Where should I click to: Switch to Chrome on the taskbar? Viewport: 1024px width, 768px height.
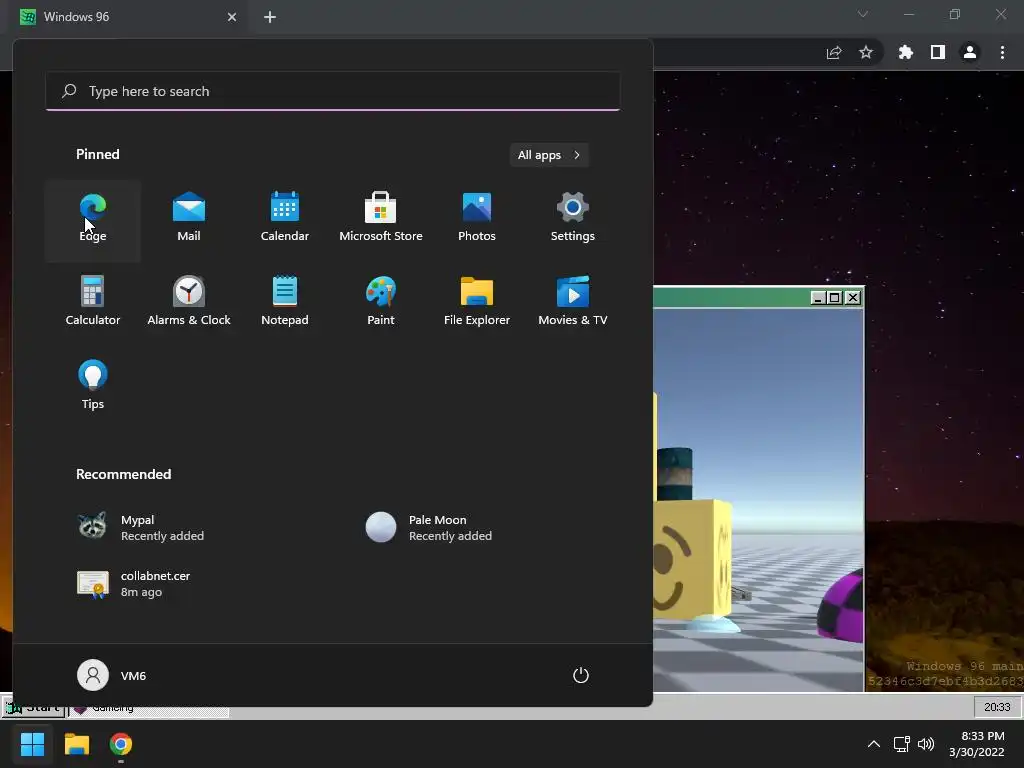click(x=121, y=744)
